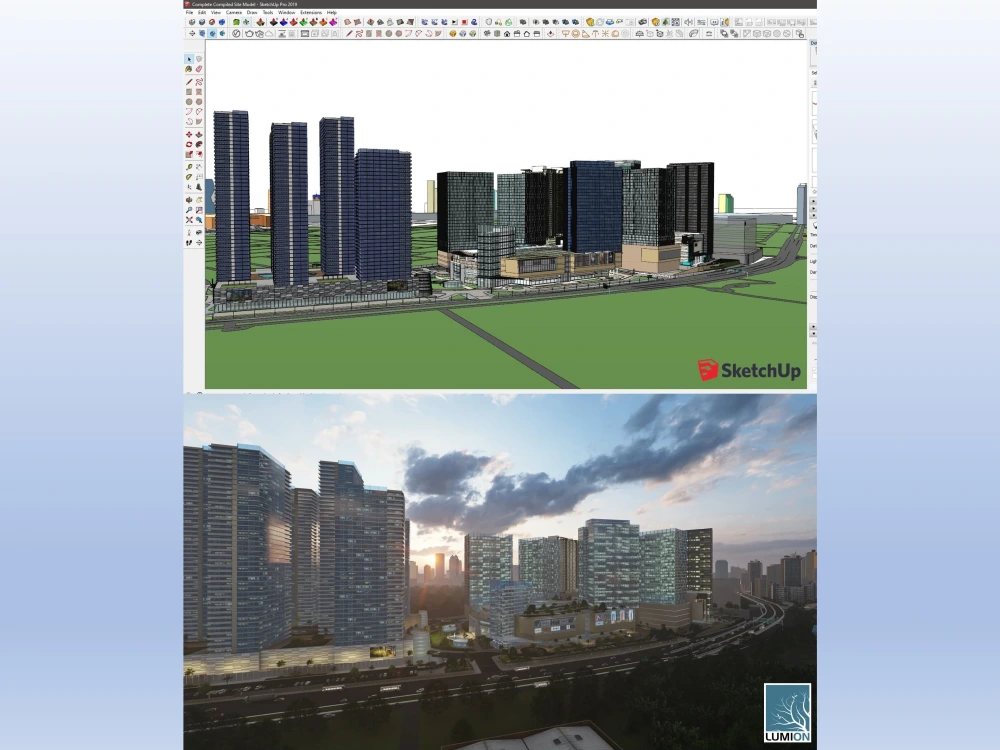
Task: Select the Circle tool in left toolbar
Action: (x=189, y=101)
